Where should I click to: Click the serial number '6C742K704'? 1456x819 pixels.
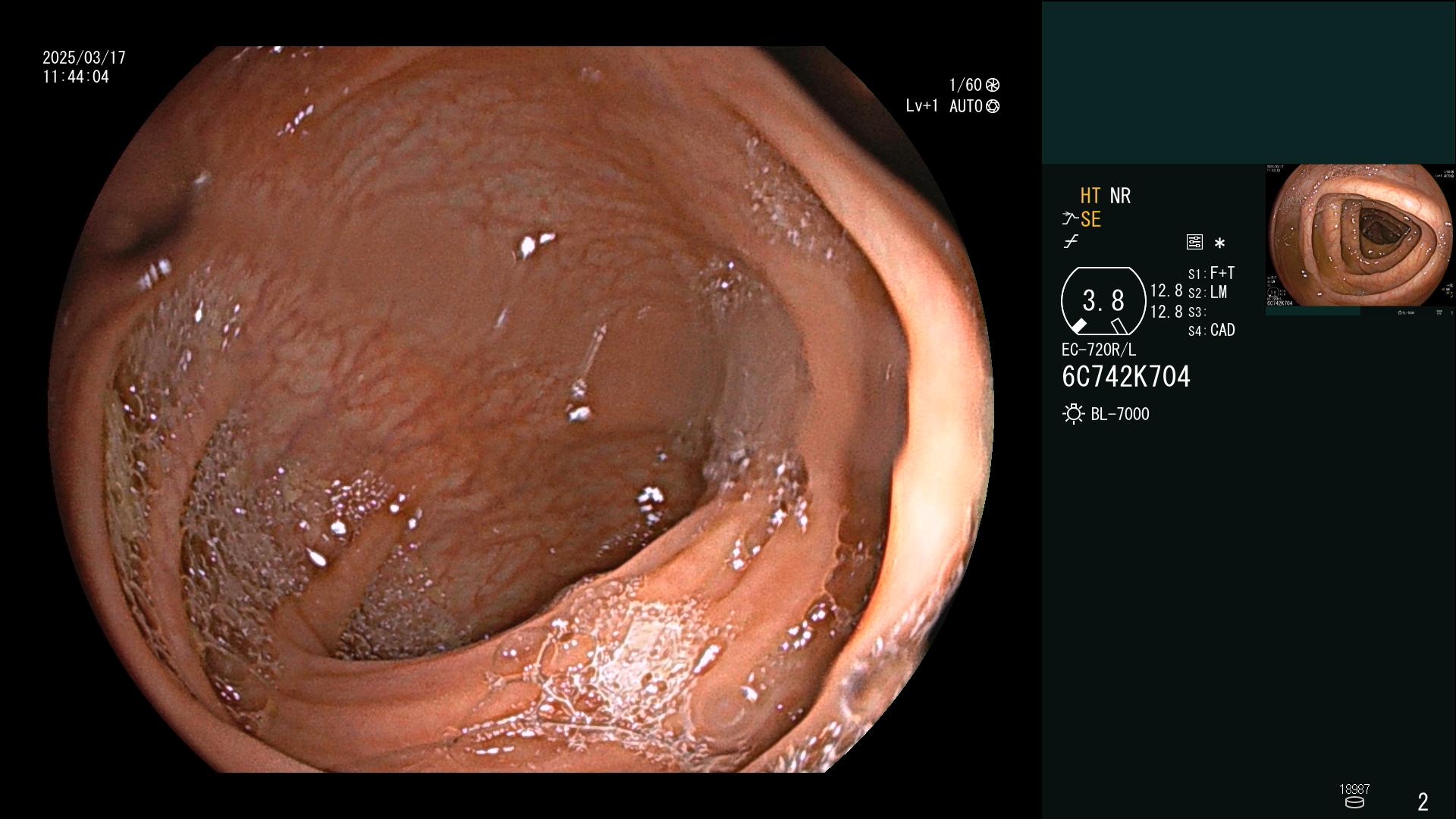(x=1126, y=377)
